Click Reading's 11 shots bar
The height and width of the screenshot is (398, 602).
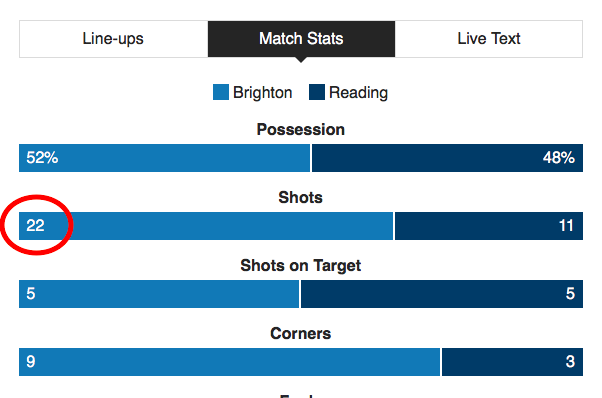489,226
